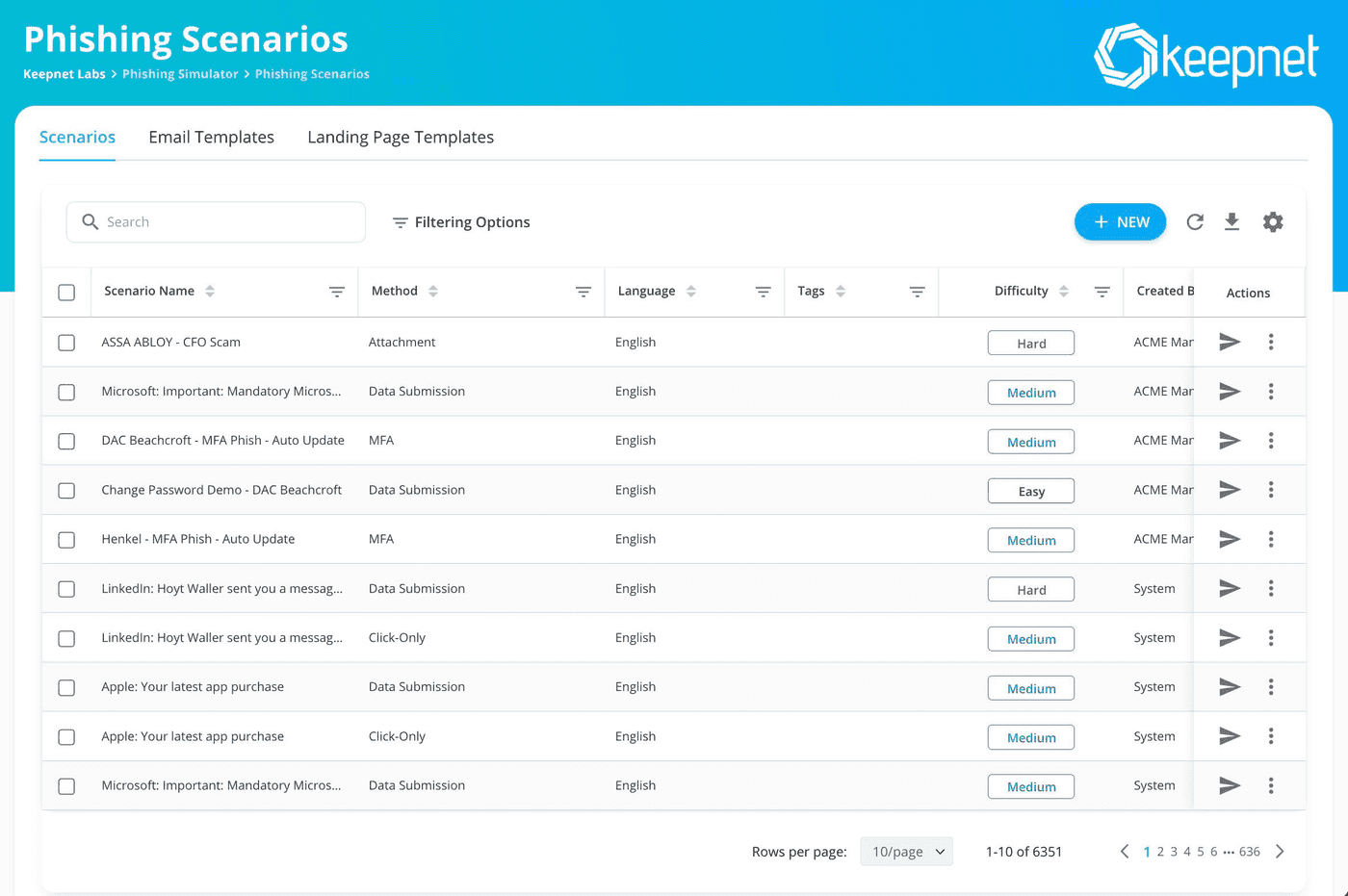Jump to page 5
Screen dimensions: 1348x896
pos(1201,852)
